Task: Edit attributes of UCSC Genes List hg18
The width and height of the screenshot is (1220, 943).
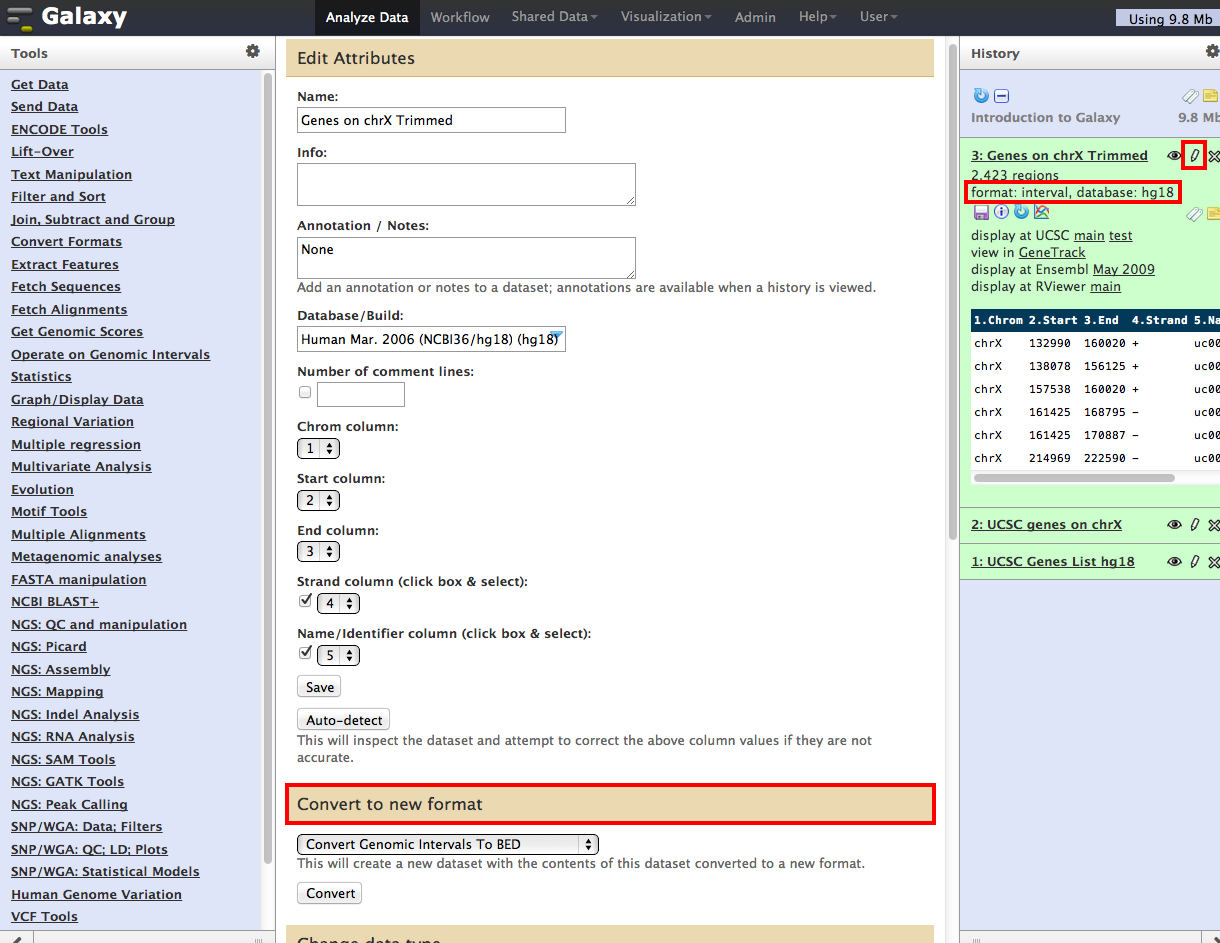Action: tap(1194, 562)
